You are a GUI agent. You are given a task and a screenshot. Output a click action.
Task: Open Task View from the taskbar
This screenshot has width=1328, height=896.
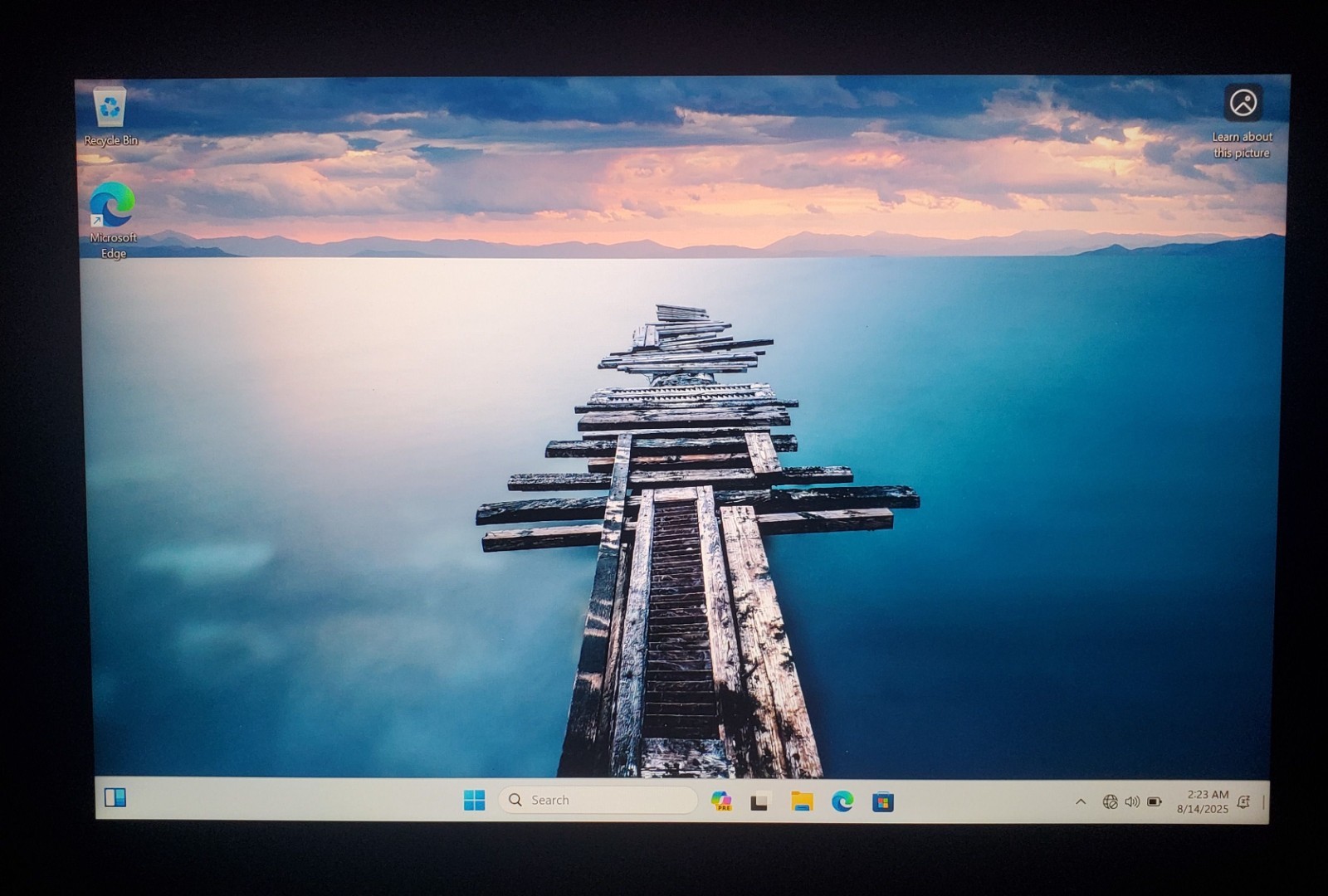[x=759, y=801]
